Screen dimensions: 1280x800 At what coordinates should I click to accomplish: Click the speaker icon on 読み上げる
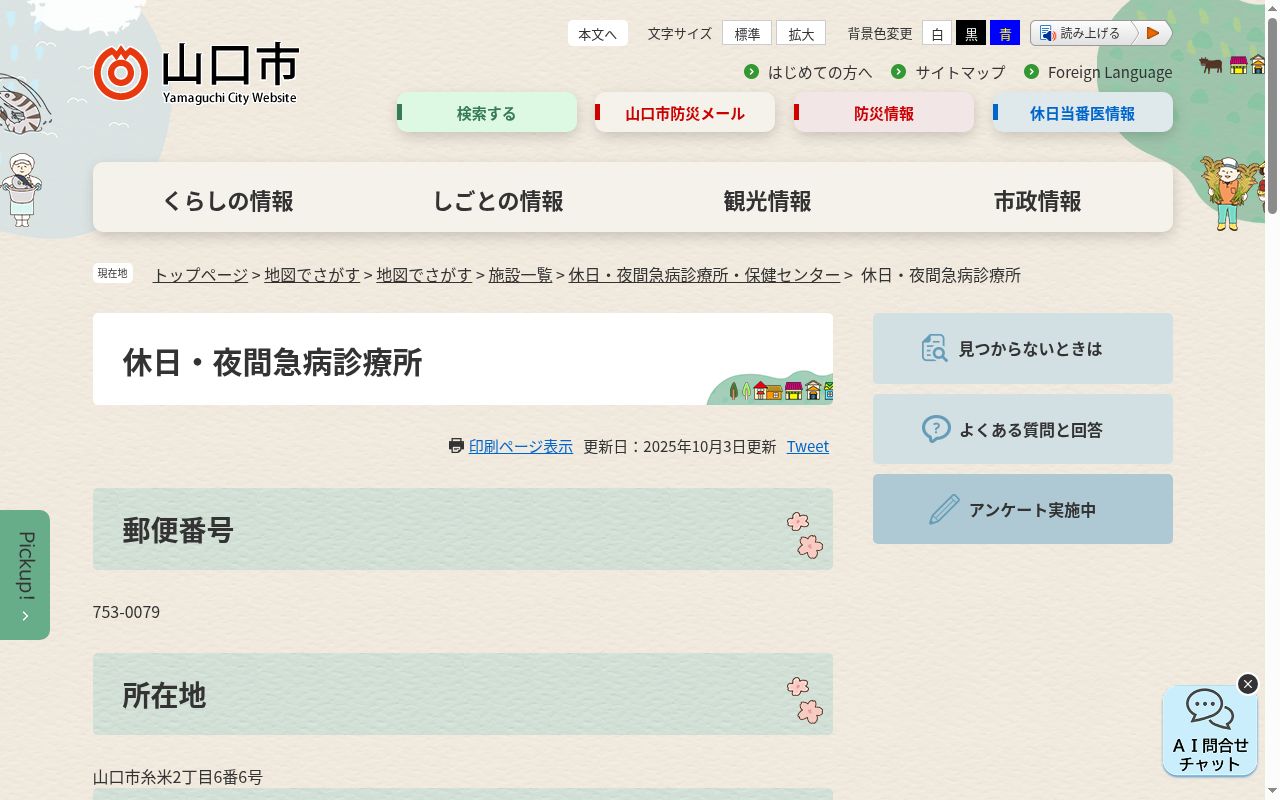[x=1047, y=33]
